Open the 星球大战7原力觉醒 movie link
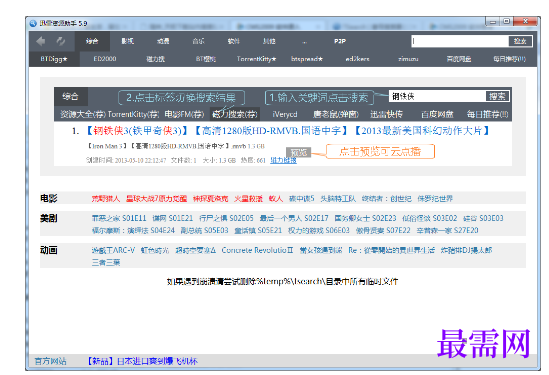549x375 pixels. pyautogui.click(x=156, y=199)
